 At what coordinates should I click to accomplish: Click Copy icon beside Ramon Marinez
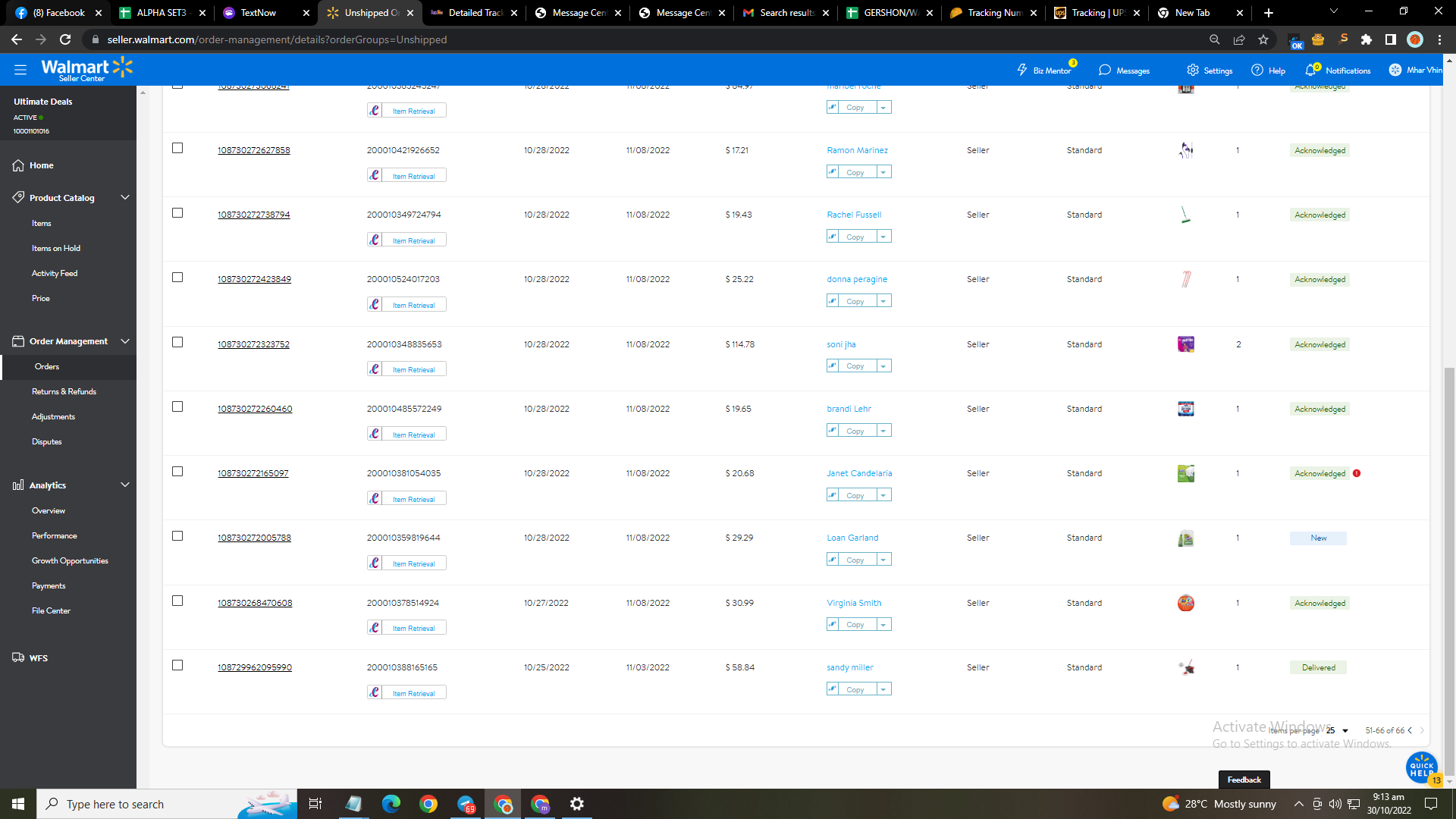833,172
